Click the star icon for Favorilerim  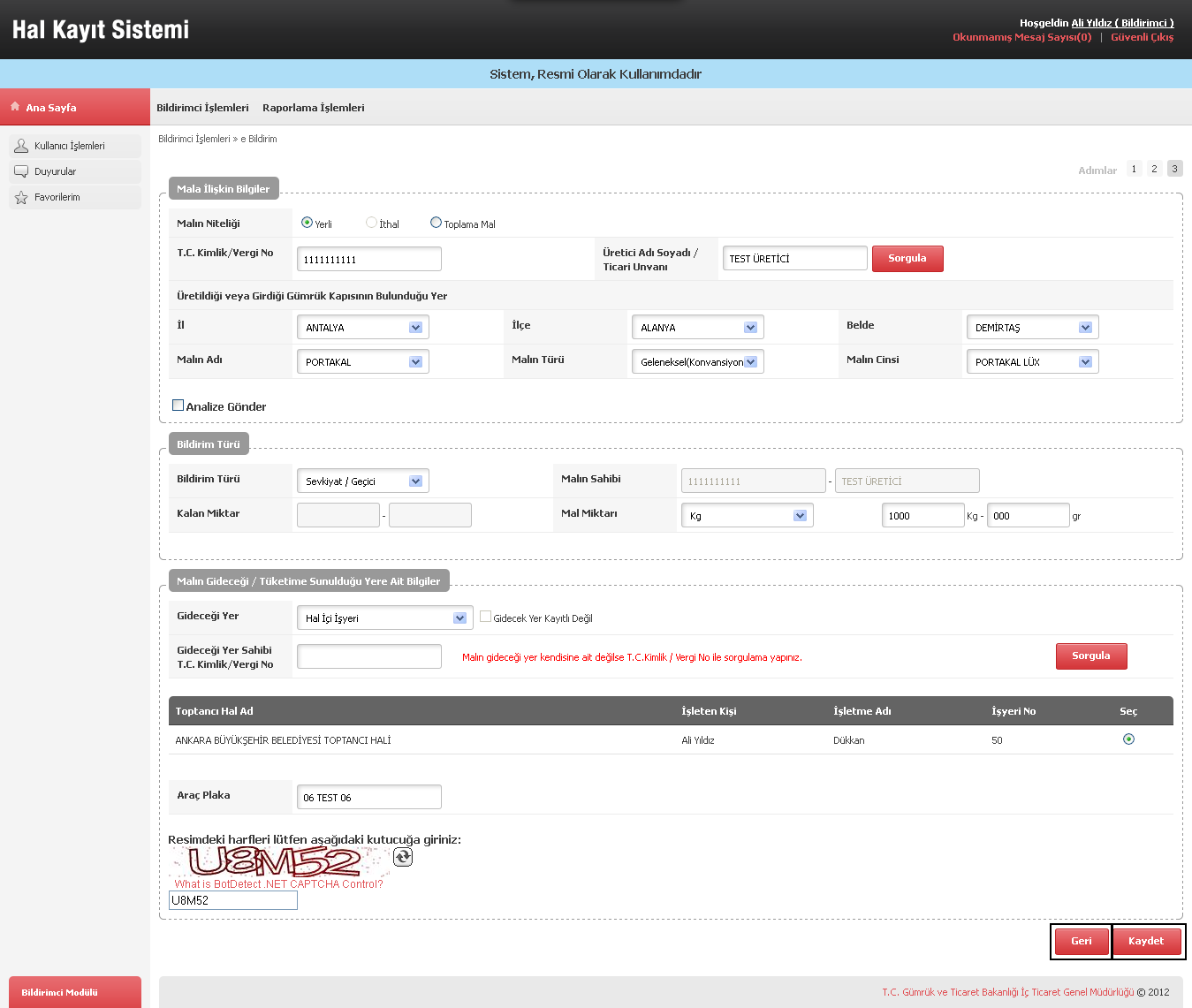pos(21,197)
